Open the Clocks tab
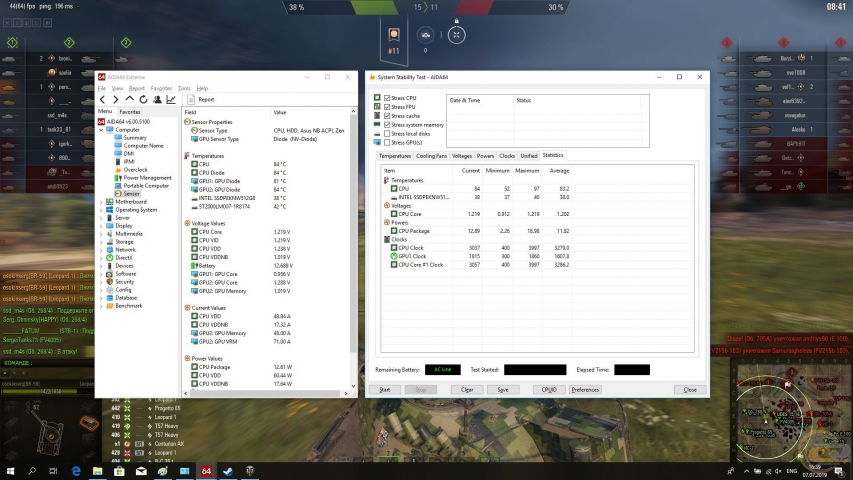Viewport: 853px width, 480px height. point(507,156)
